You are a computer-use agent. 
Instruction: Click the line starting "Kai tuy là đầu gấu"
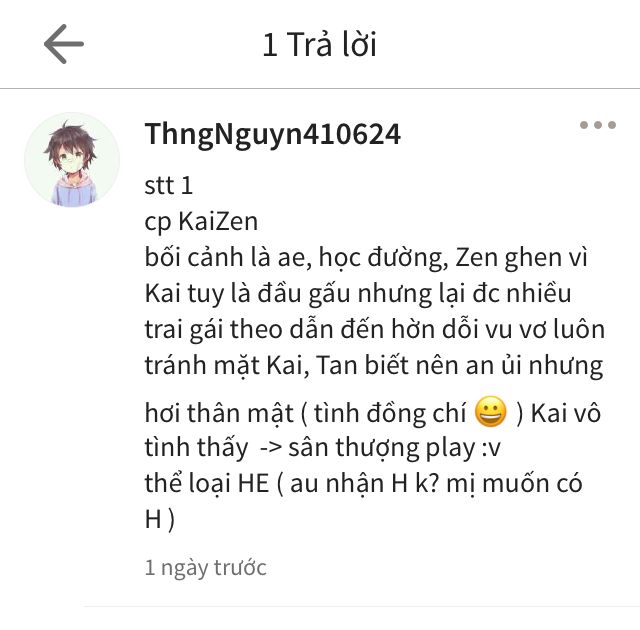[358, 294]
